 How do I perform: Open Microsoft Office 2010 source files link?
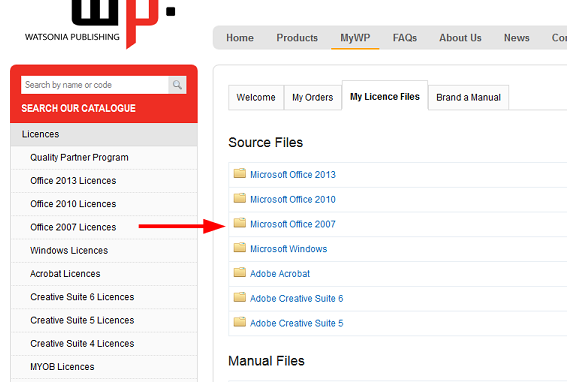[x=293, y=199]
